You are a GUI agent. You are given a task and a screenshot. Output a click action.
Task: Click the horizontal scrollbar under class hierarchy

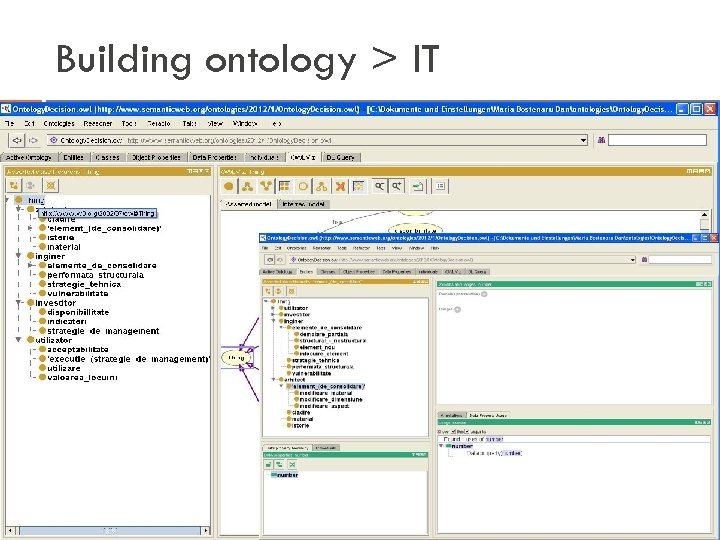click(x=108, y=531)
